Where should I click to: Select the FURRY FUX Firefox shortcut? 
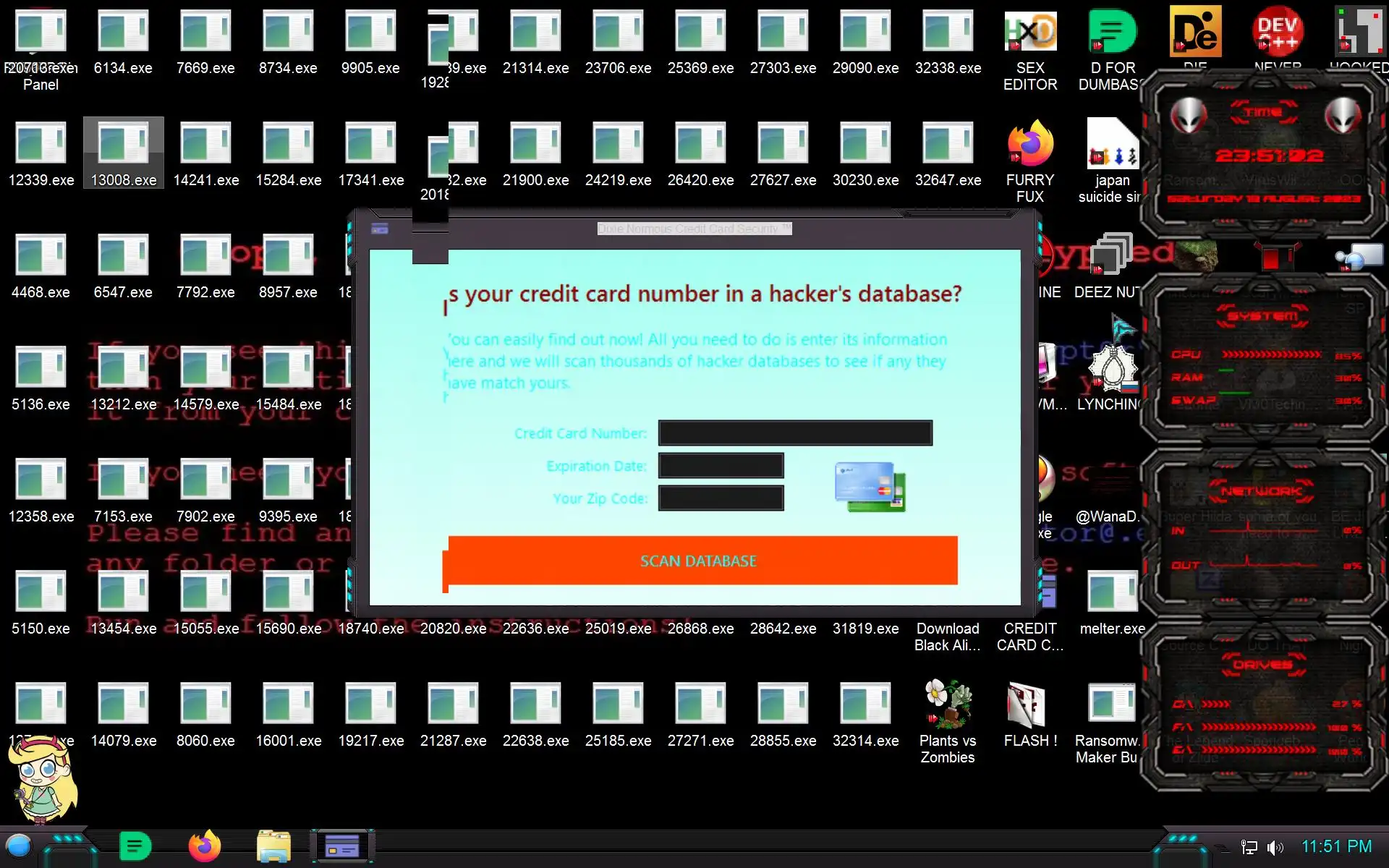(x=1029, y=145)
